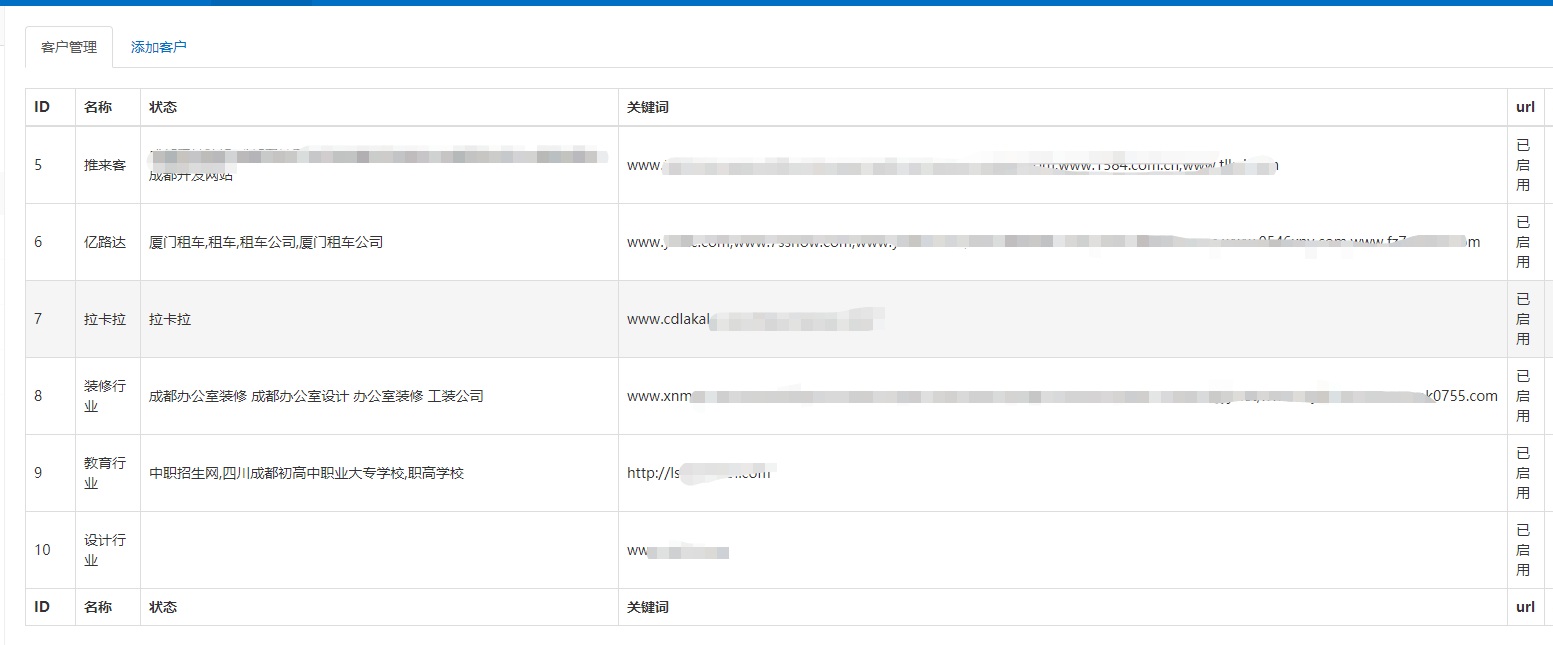Click the url column header
The height and width of the screenshot is (645, 1553).
tap(1524, 107)
